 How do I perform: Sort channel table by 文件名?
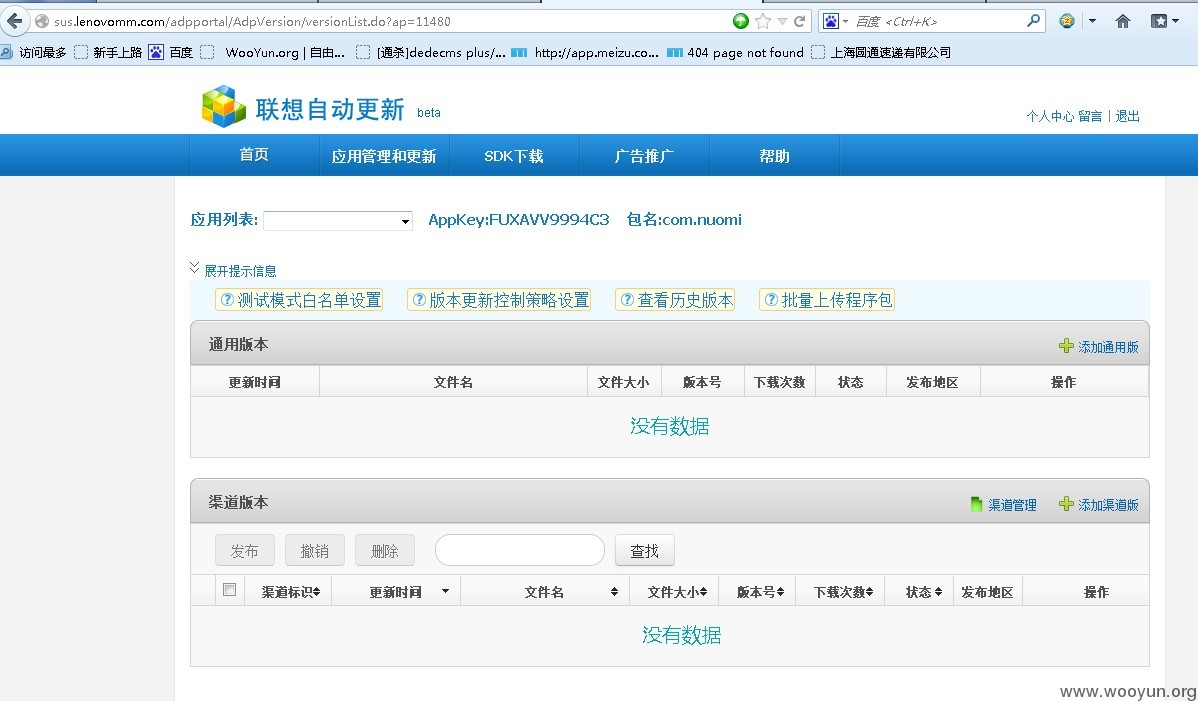[x=571, y=592]
